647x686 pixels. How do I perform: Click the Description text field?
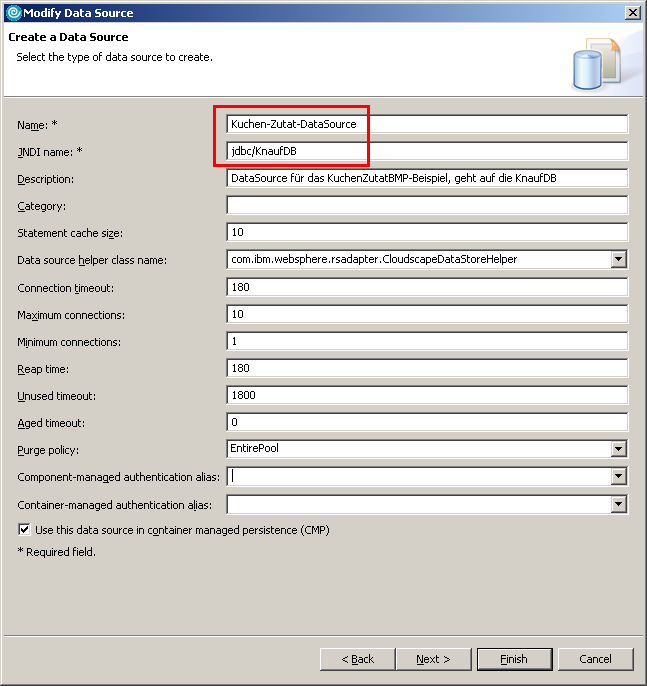pyautogui.click(x=427, y=178)
